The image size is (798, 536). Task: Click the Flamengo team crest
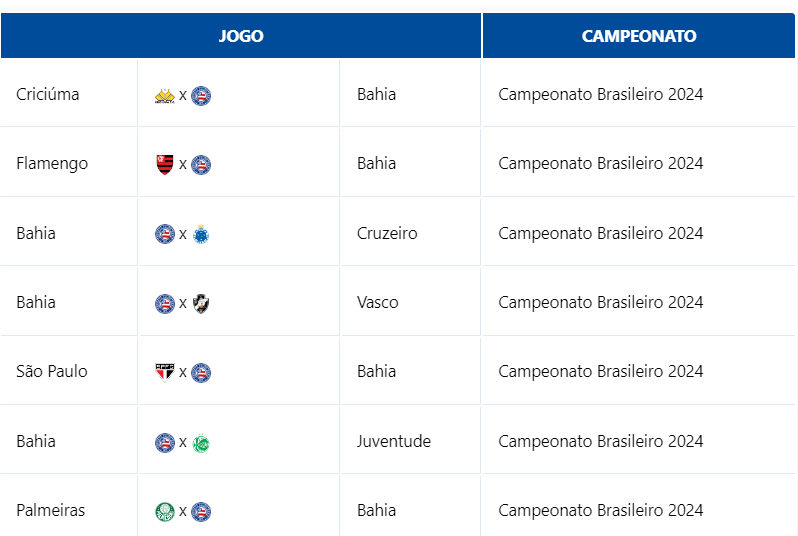[165, 165]
